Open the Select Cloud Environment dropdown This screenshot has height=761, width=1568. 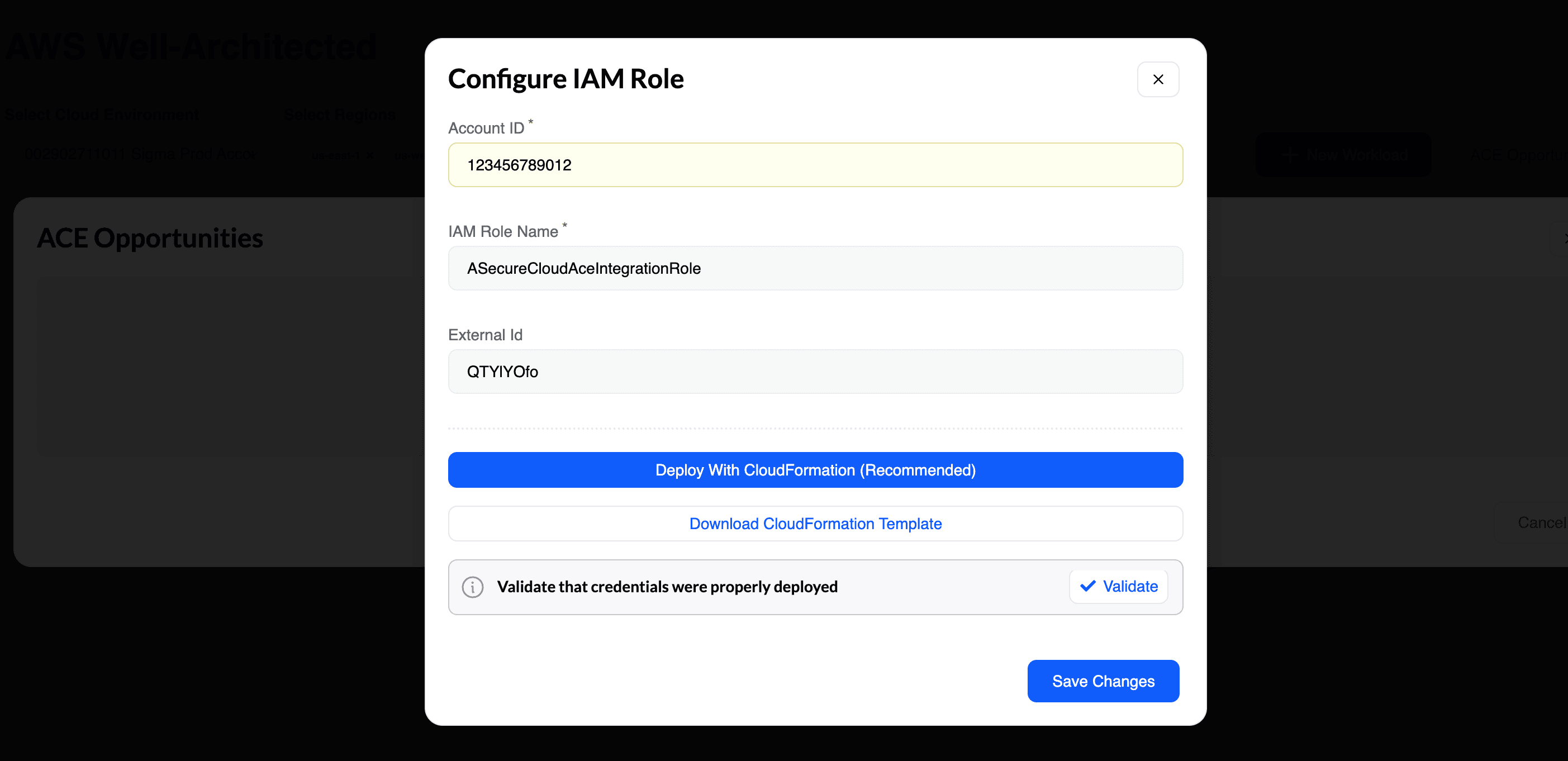coord(140,155)
